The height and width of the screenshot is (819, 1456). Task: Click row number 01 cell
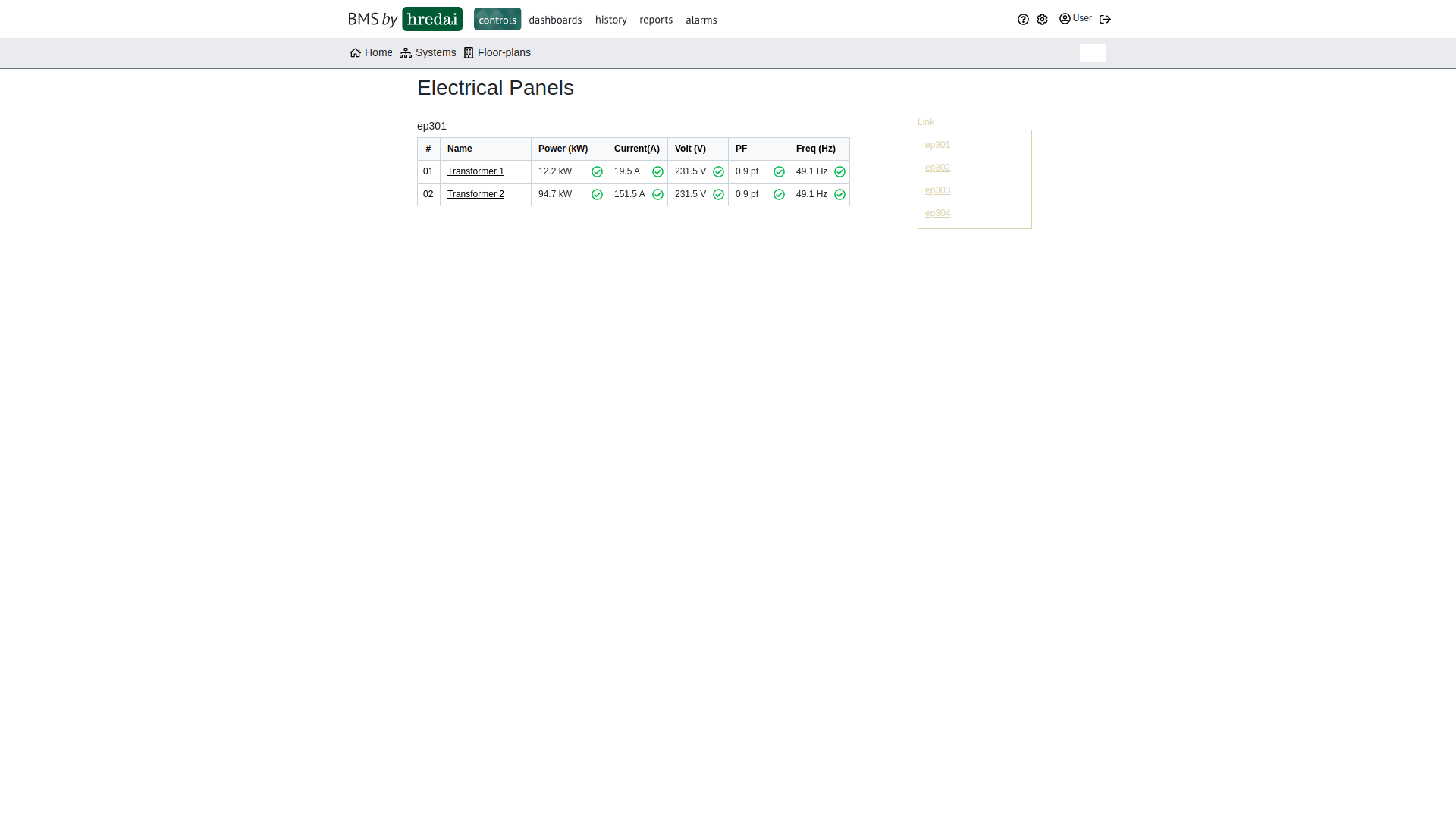tap(428, 171)
